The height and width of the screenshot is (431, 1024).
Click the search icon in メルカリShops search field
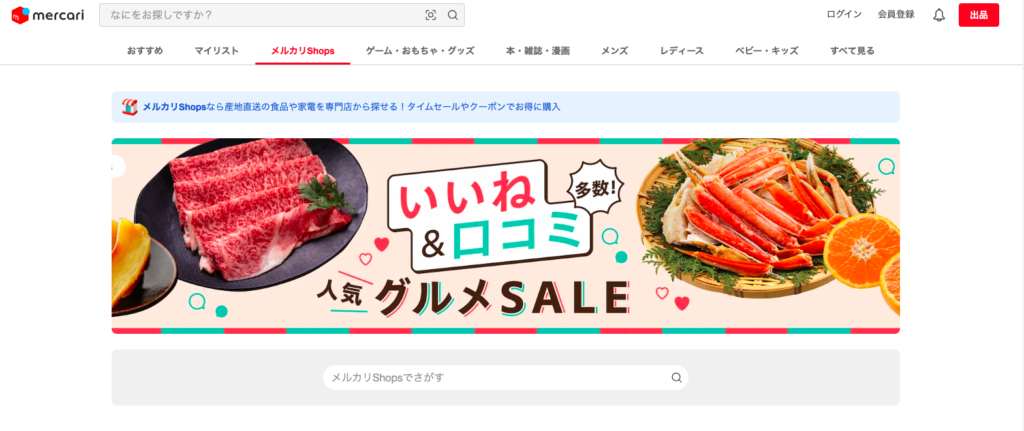(677, 377)
